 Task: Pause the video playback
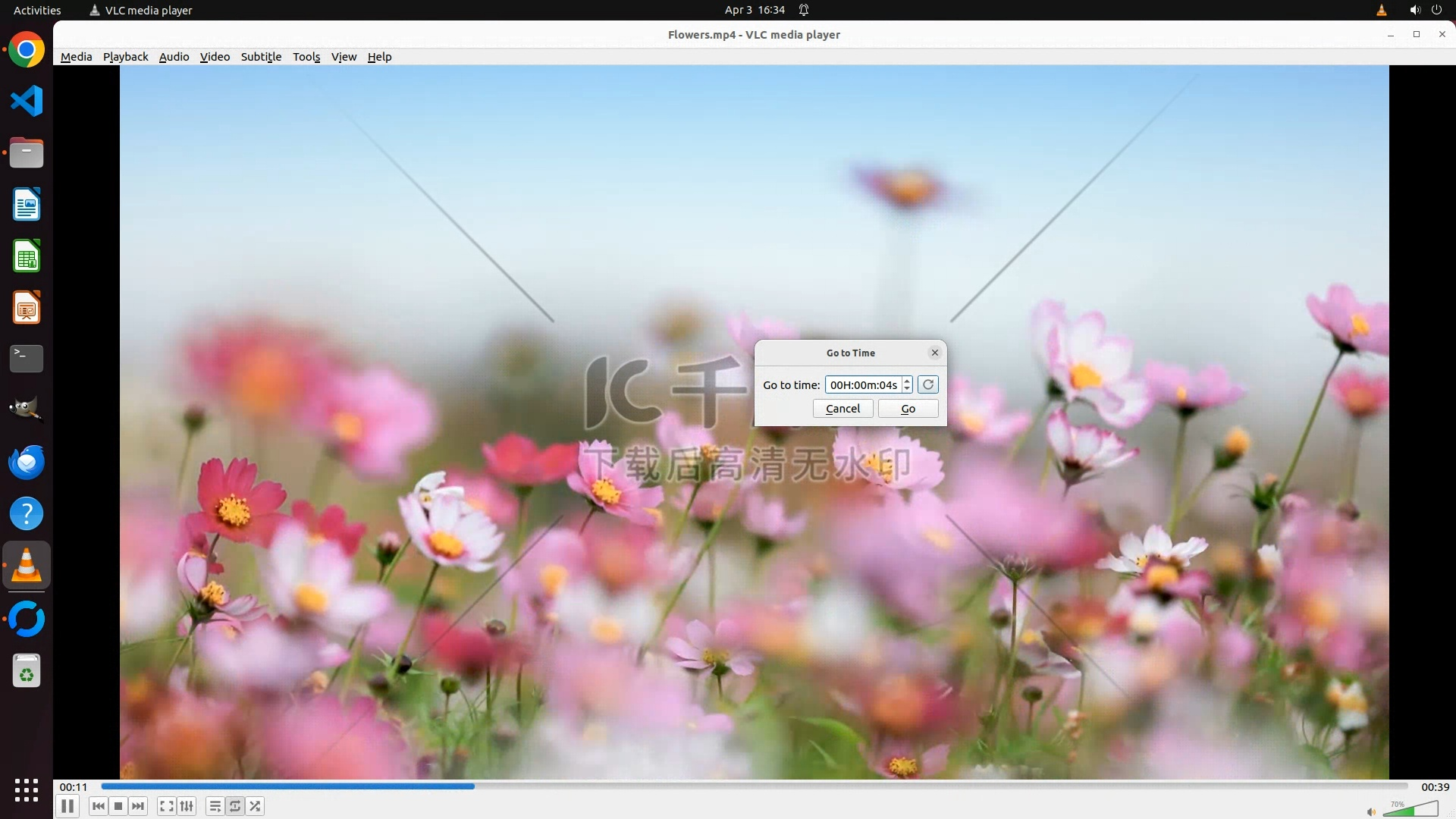67,806
